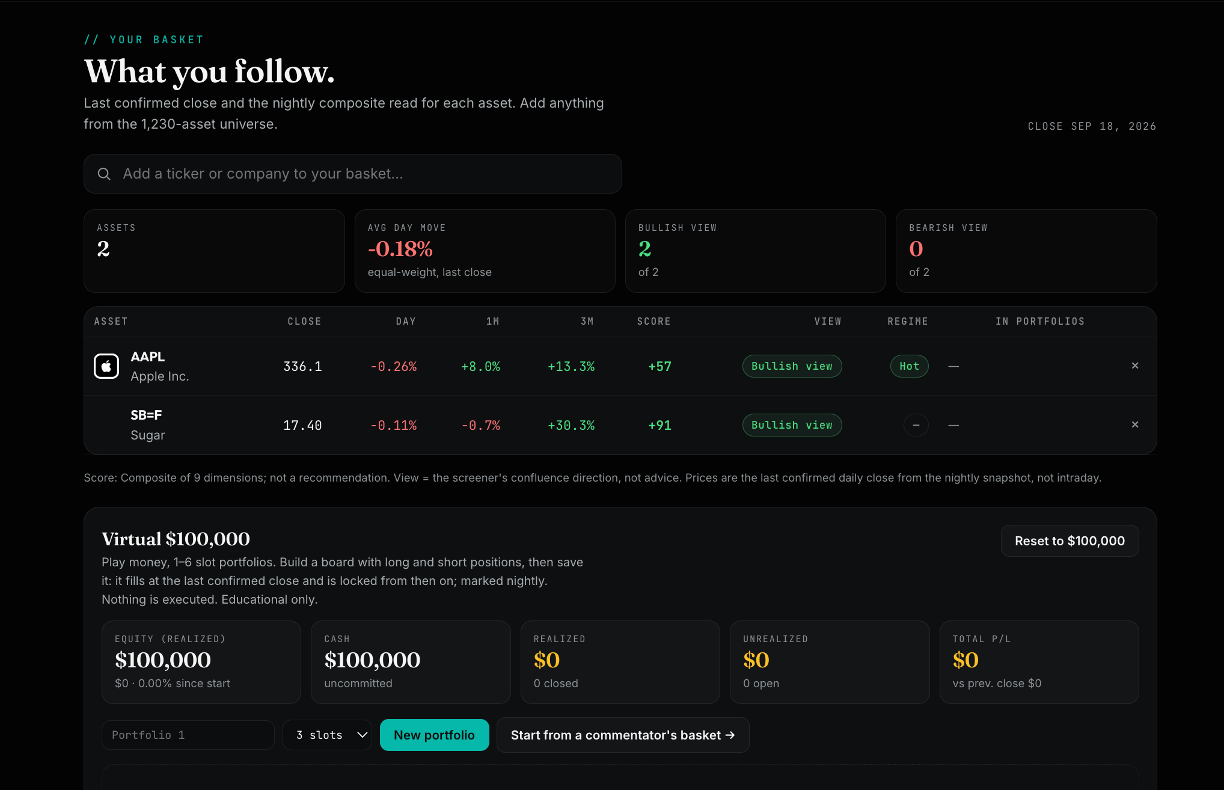Remove AAPL from the basket
The width and height of the screenshot is (1224, 790).
pyautogui.click(x=1135, y=366)
